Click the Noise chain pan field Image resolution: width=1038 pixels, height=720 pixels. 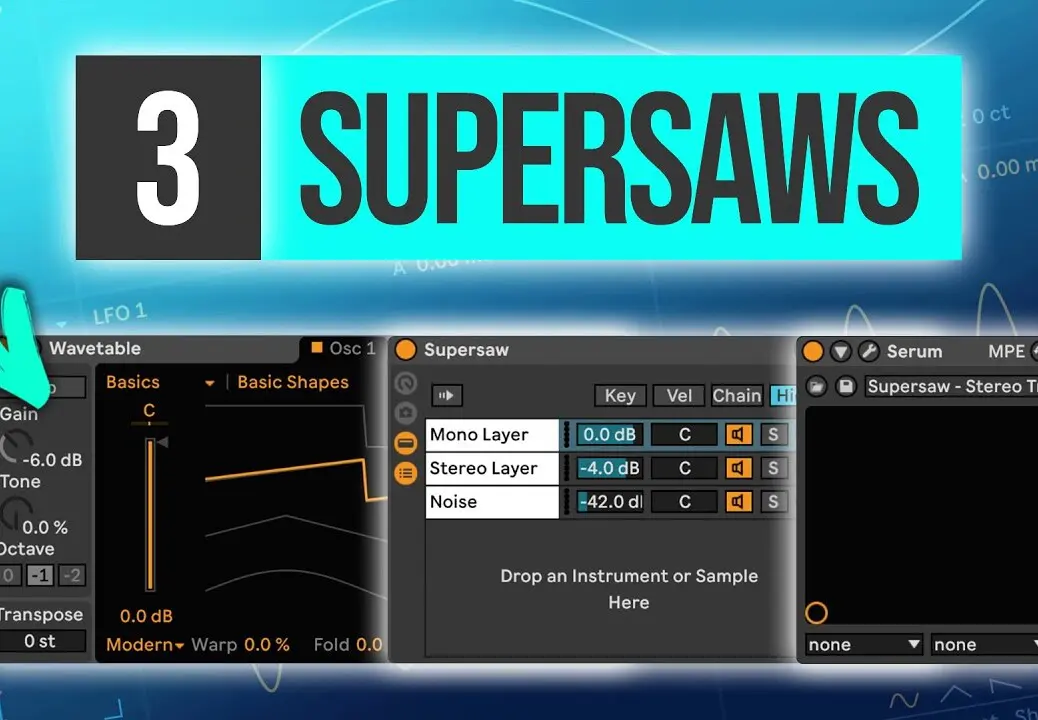point(684,502)
